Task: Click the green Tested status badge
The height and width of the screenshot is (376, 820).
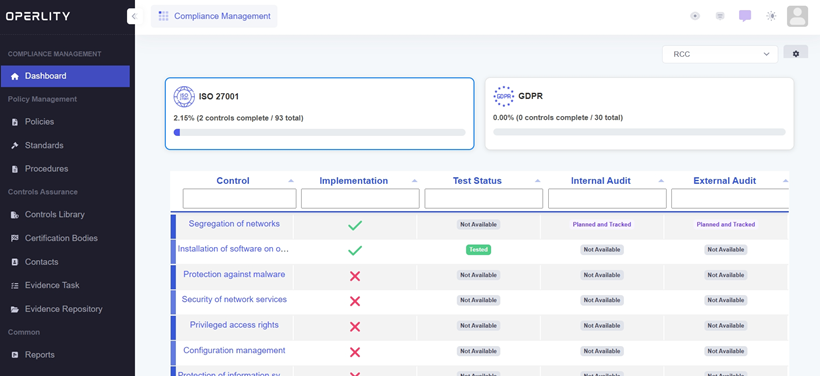Action: click(x=479, y=250)
